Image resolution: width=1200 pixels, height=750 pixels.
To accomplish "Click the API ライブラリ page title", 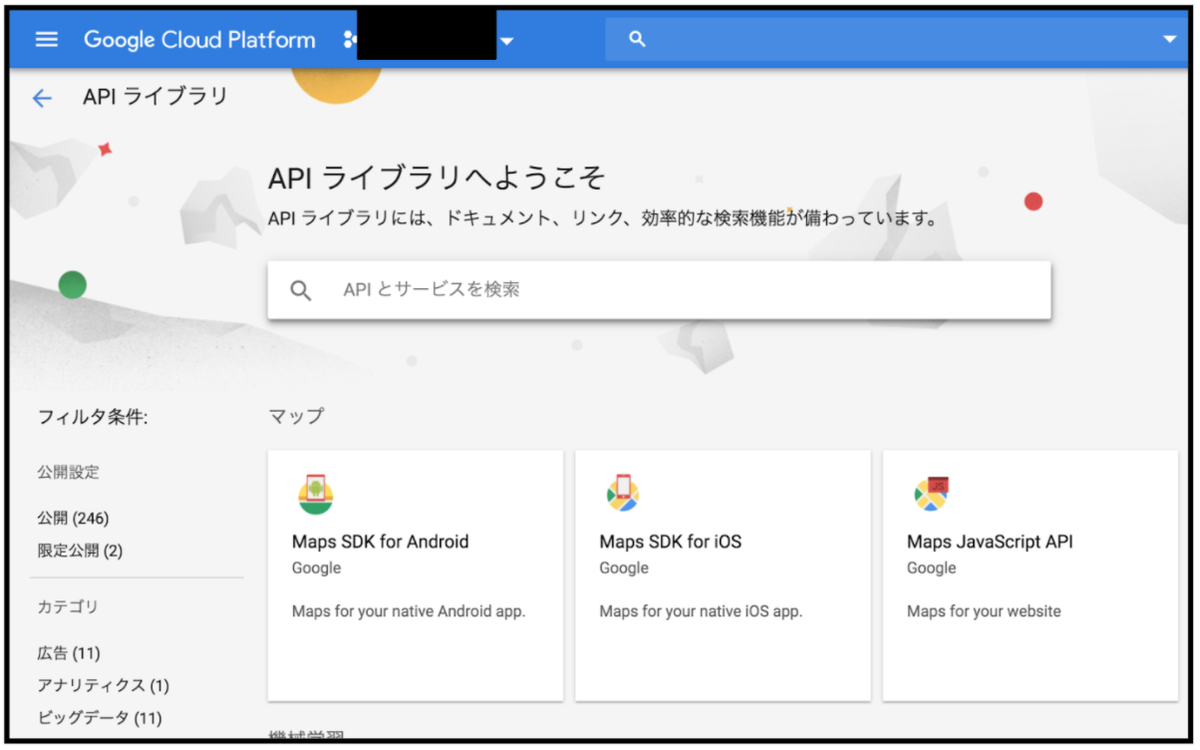I will pyautogui.click(x=155, y=97).
